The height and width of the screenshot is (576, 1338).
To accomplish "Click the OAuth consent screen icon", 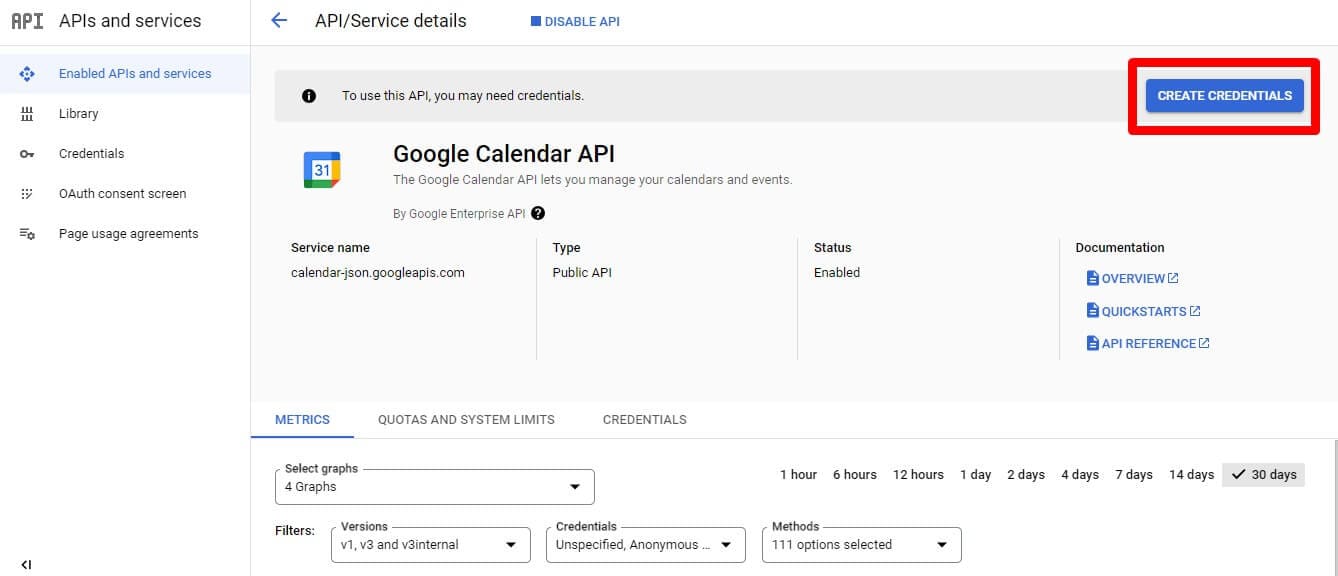I will point(27,194).
